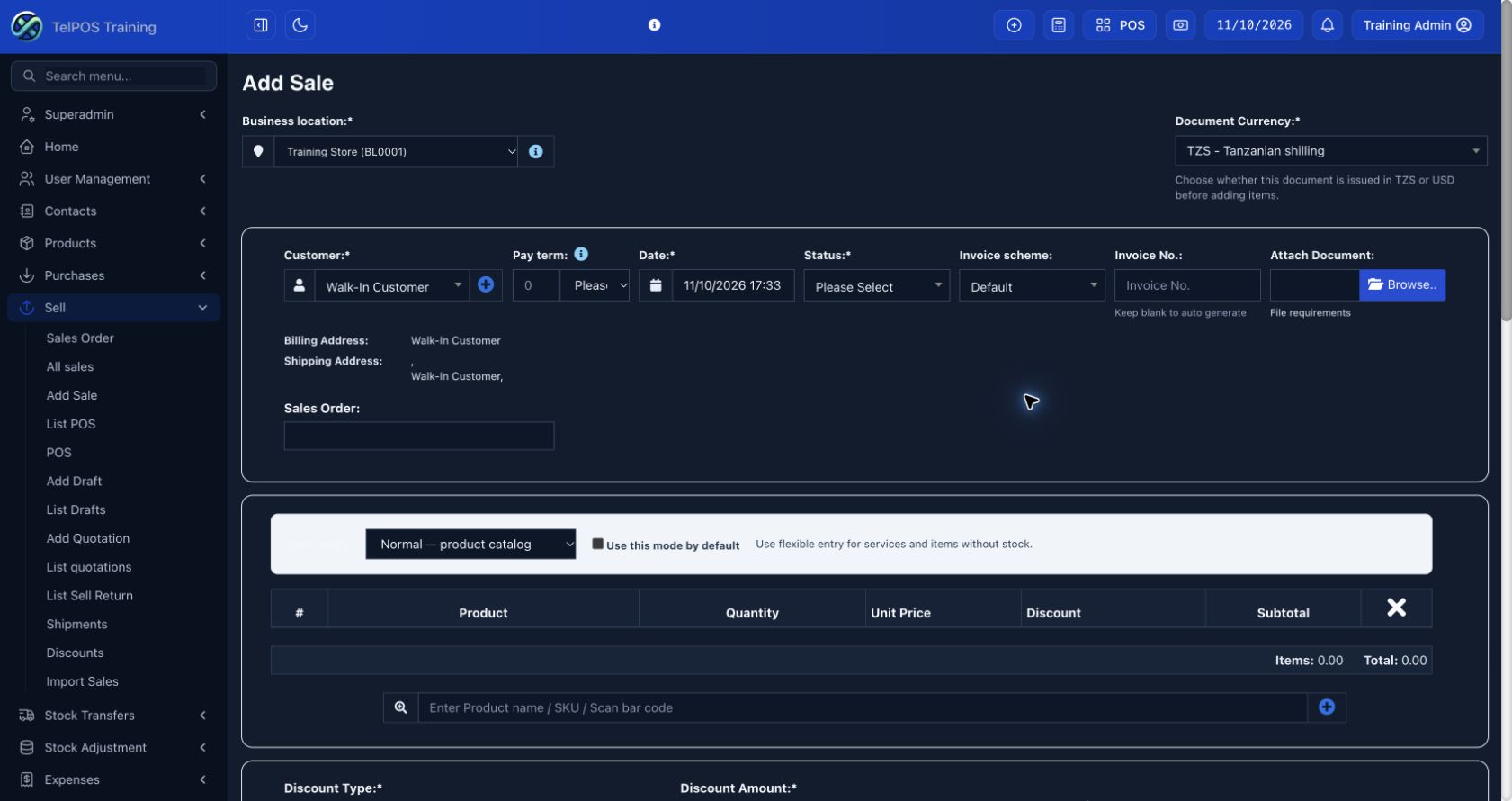1512x801 pixels.
Task: Click the Date calendar icon
Action: [x=656, y=285]
